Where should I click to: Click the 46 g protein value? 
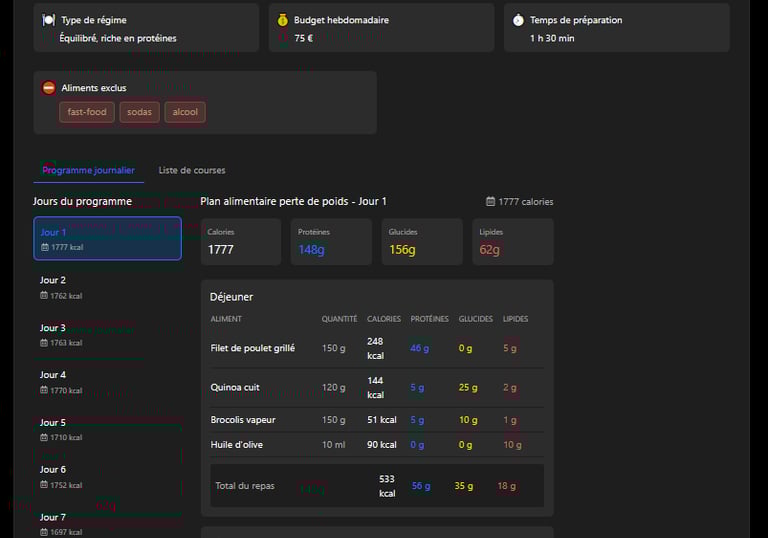coord(420,348)
